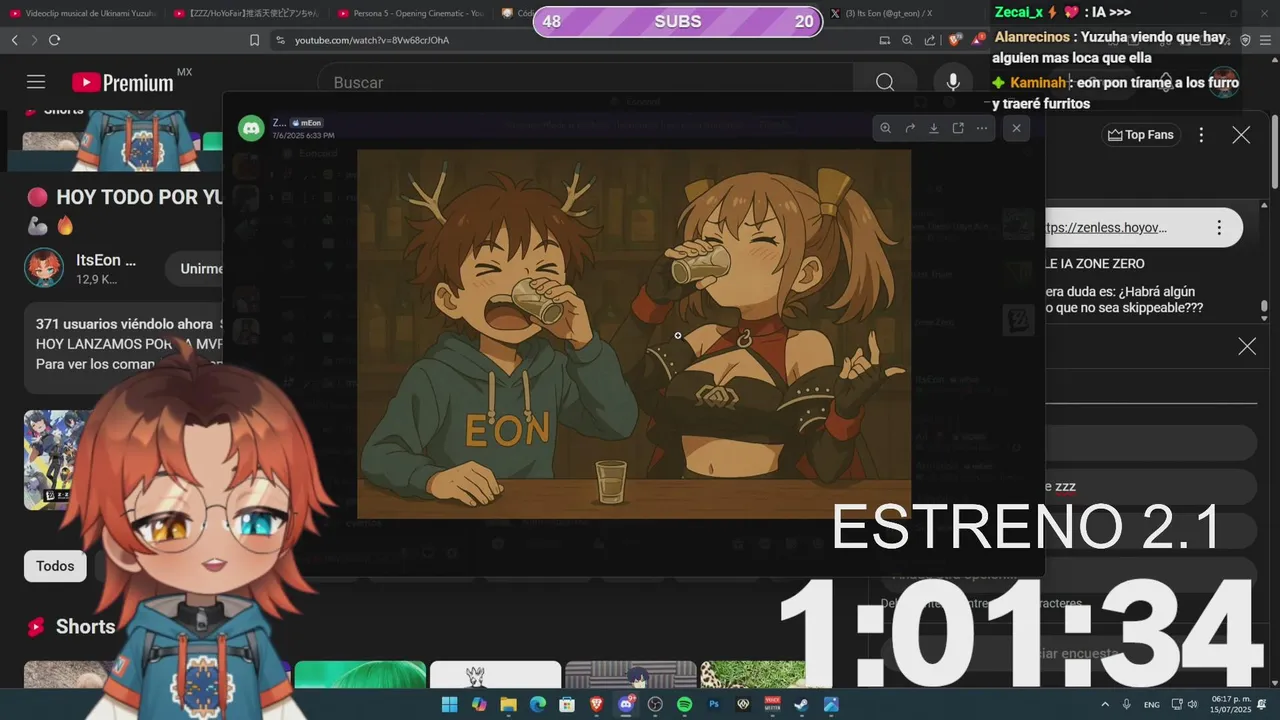Viewport: 1280px width, 720px height.
Task: Click the ENG language indicator
Action: 1152,704
